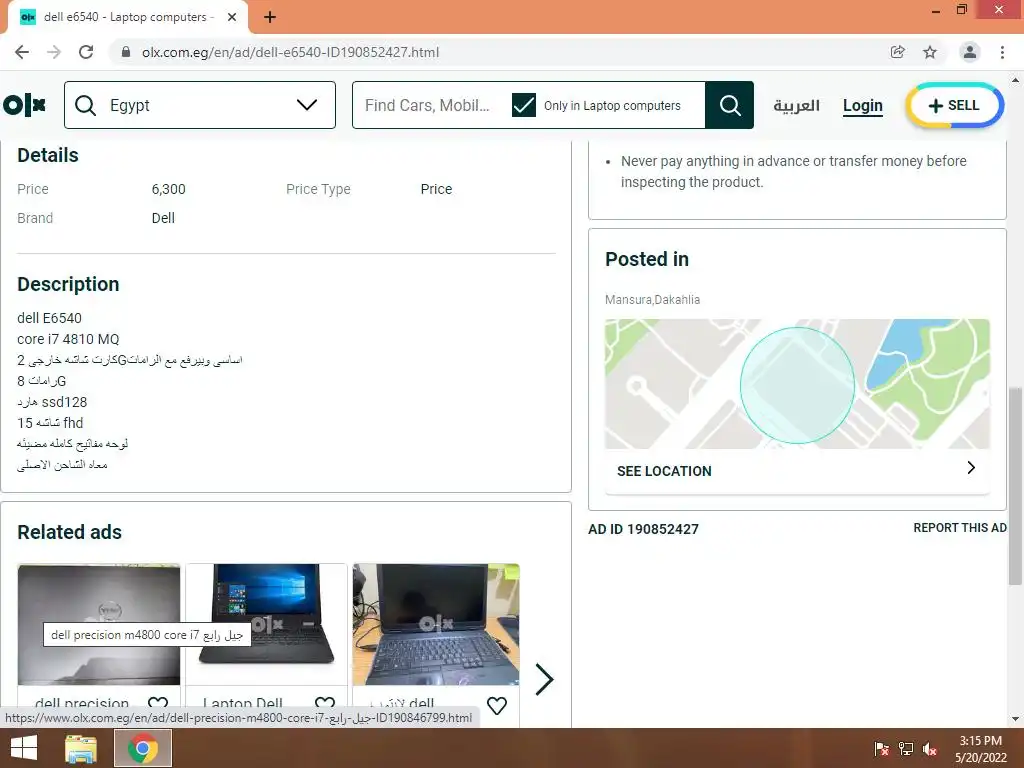Click the SELL button

954,105
